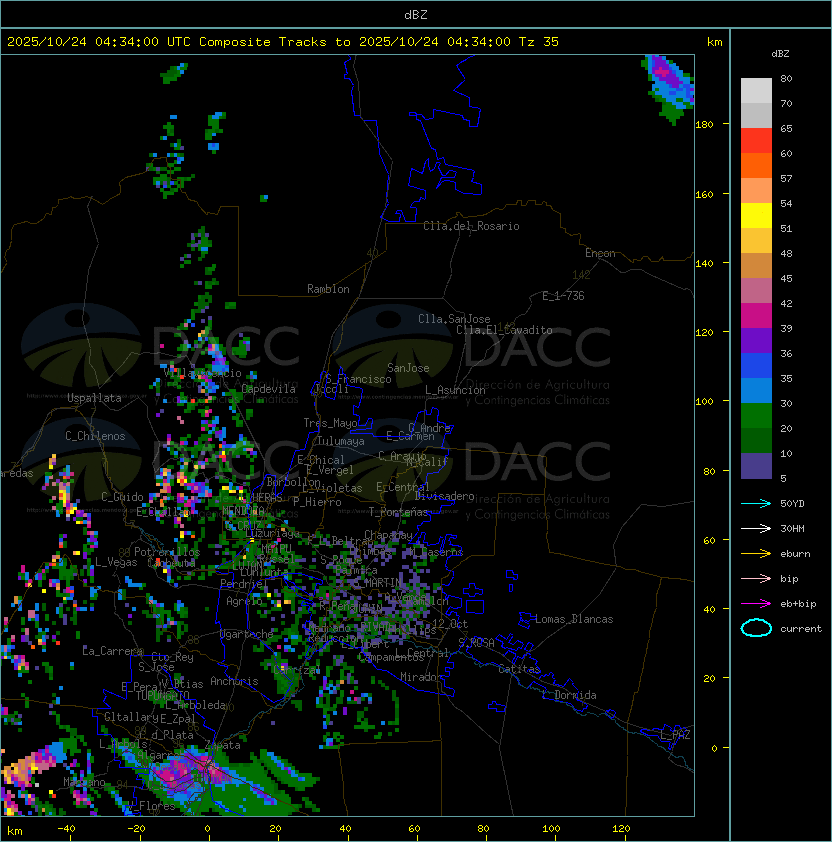
Task: Click the Potrerillos place label
Action: pyautogui.click(x=167, y=552)
